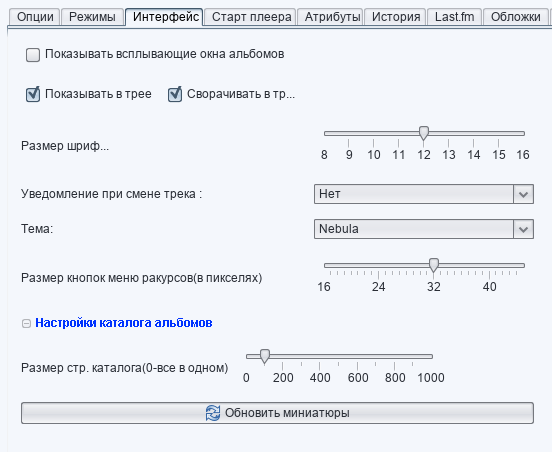The image size is (552, 452).
Task: Click the 16 mark on the font size scale
Action: point(523,155)
